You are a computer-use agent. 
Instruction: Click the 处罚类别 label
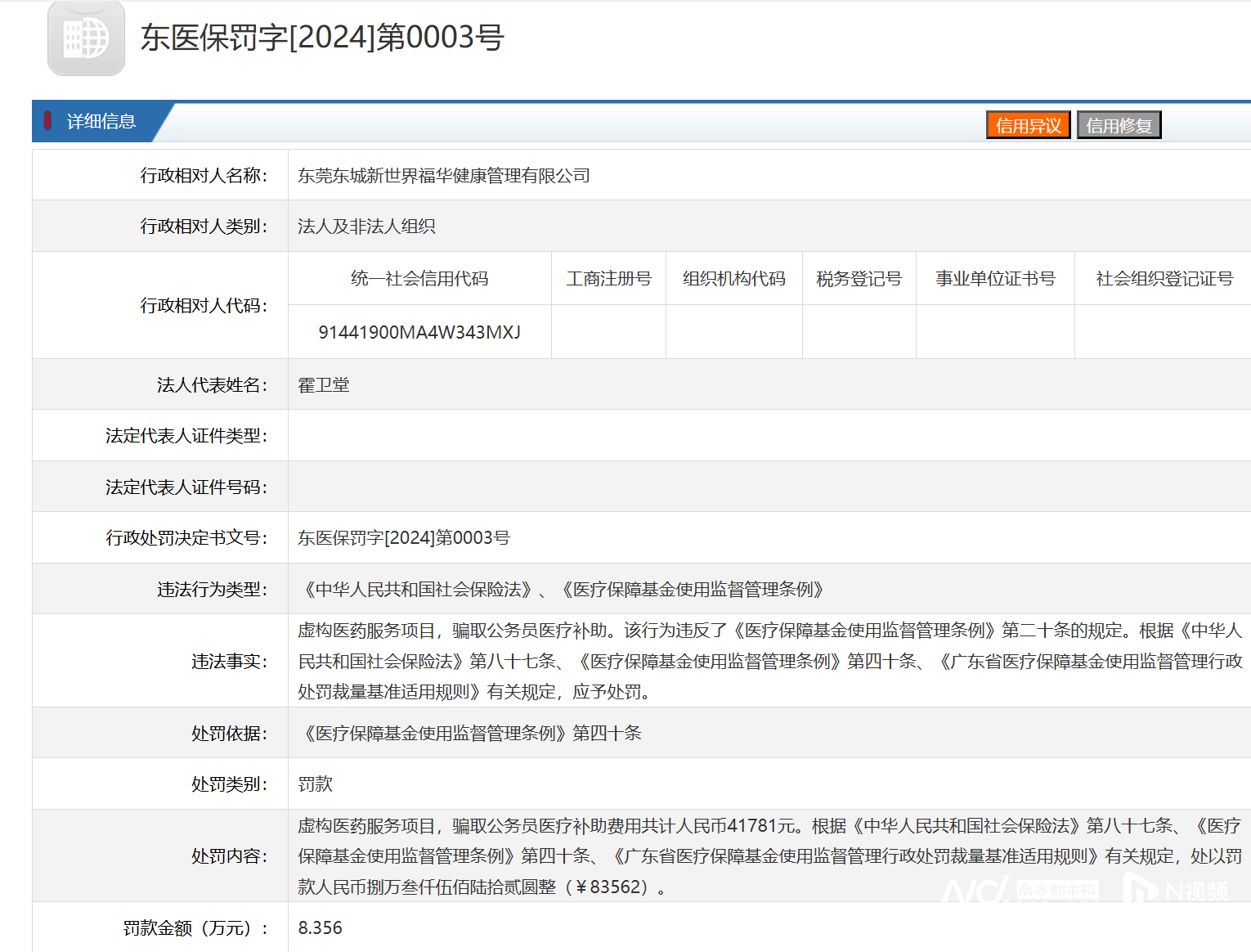[x=229, y=784]
